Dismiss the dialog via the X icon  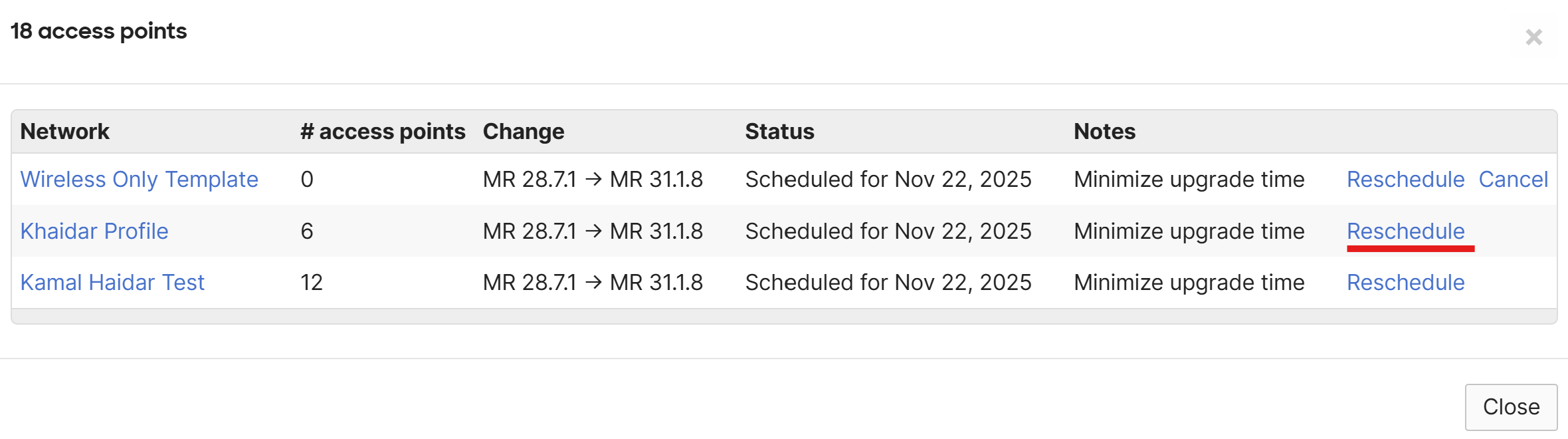pos(1534,38)
